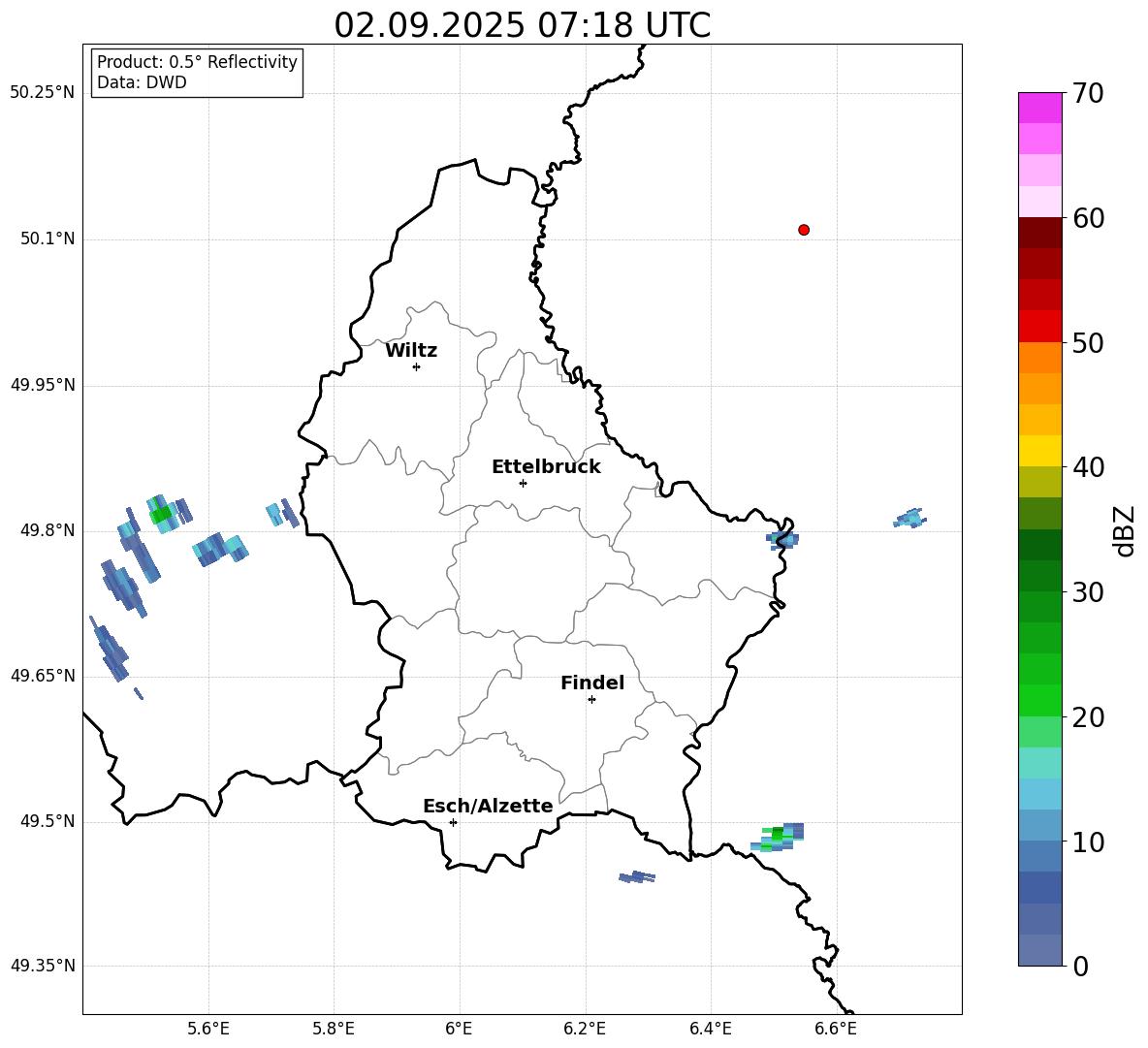Click the red dot marker on the map
The height and width of the screenshot is (1048, 1148).
click(x=803, y=230)
